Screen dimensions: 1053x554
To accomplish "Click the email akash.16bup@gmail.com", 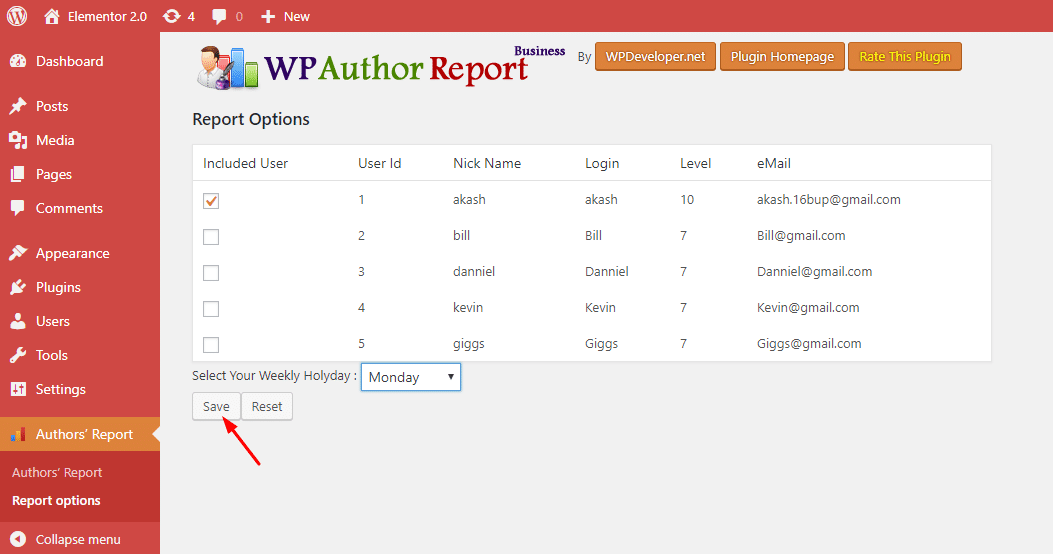I will (829, 200).
